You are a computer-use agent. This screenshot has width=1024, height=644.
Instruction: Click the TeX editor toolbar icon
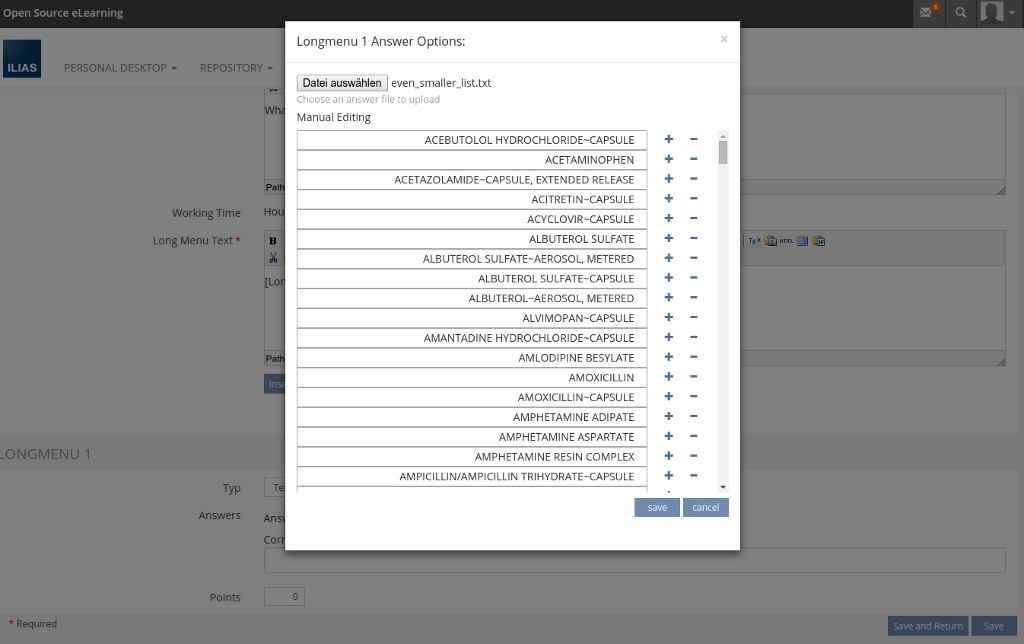pyautogui.click(x=756, y=240)
